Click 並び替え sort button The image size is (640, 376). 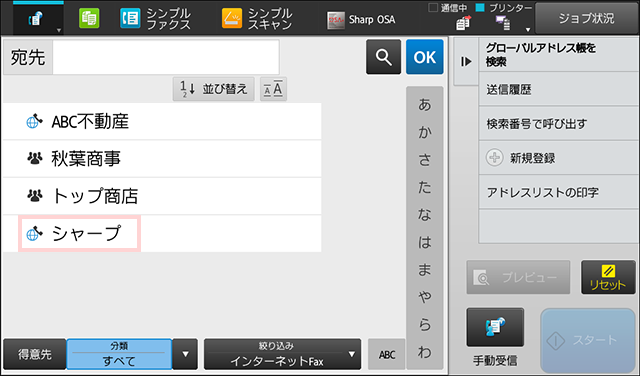[x=213, y=89]
